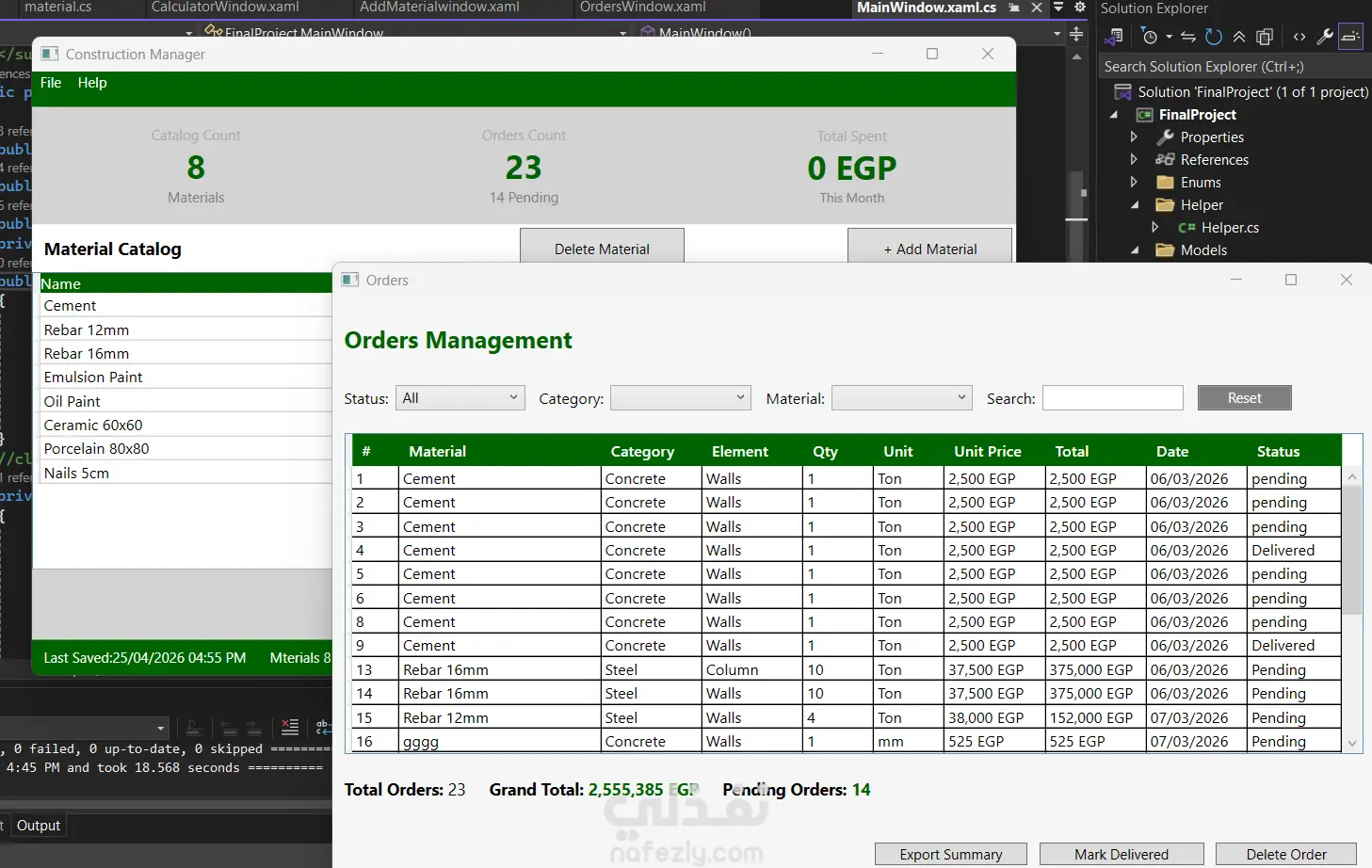Pin the MainWindow.xaml.cs tab
Screen dimensions: 1372x868
1014,8
